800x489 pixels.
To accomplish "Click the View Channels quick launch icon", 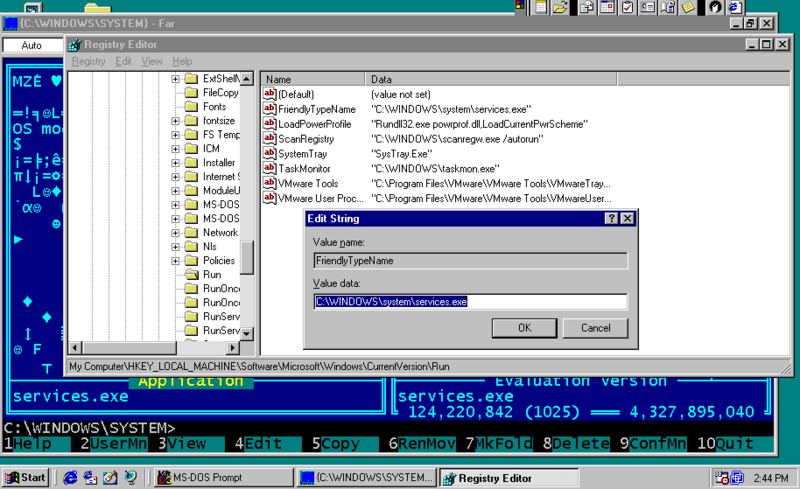I will [131, 478].
